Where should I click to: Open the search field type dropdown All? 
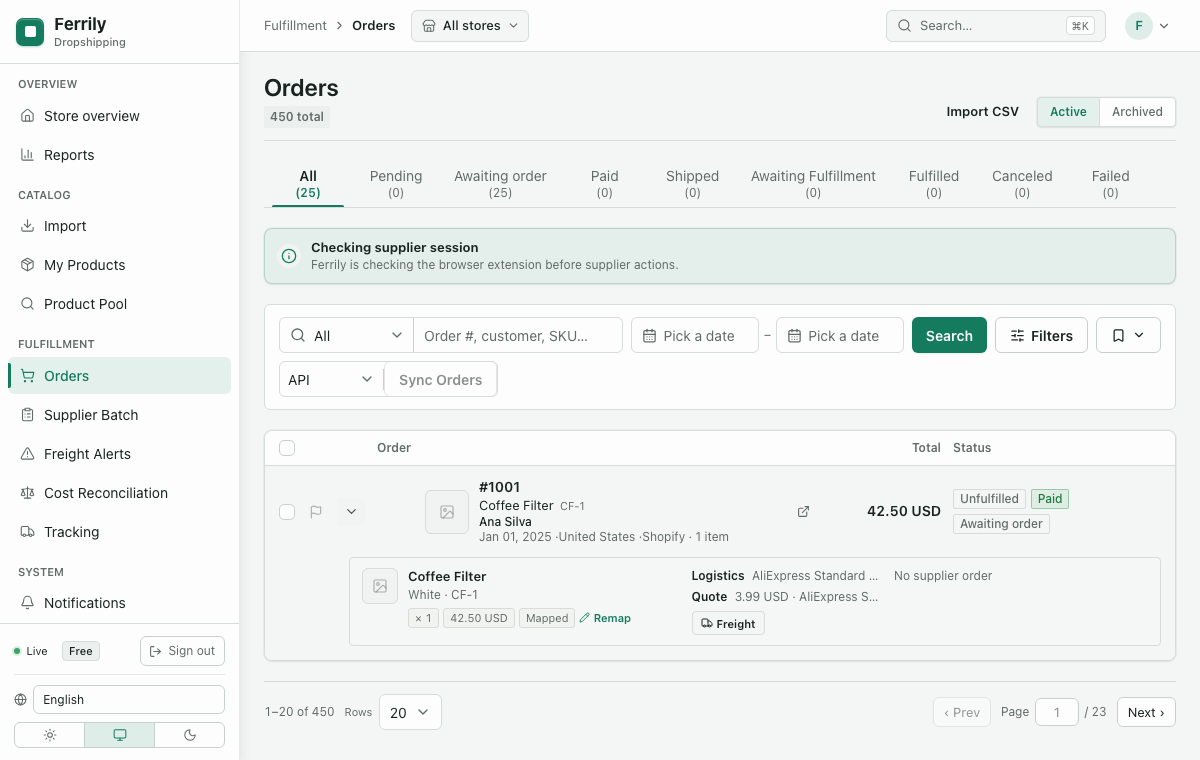[346, 336]
